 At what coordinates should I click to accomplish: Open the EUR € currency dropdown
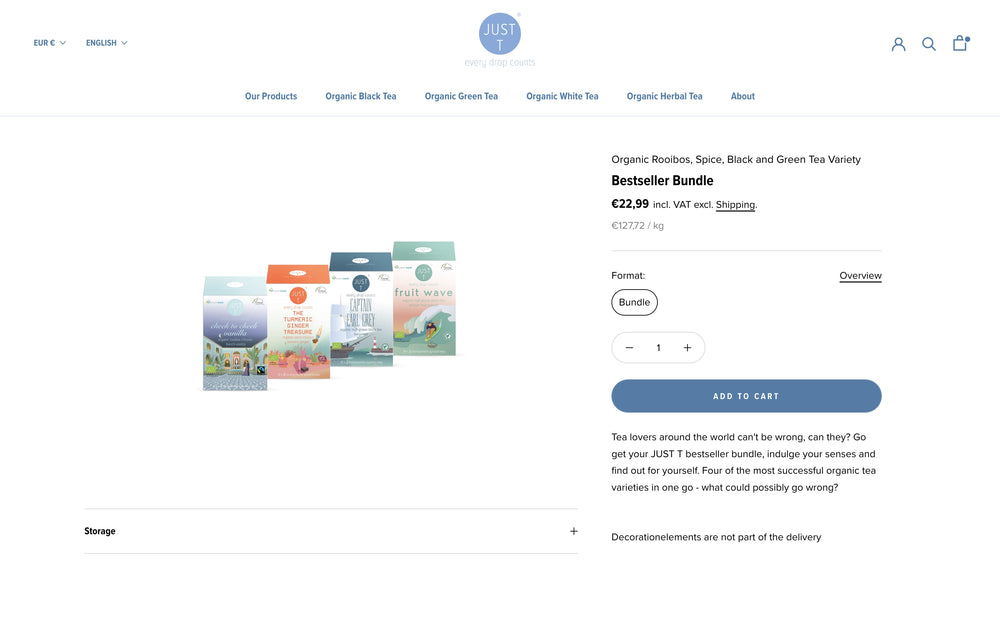(49, 43)
